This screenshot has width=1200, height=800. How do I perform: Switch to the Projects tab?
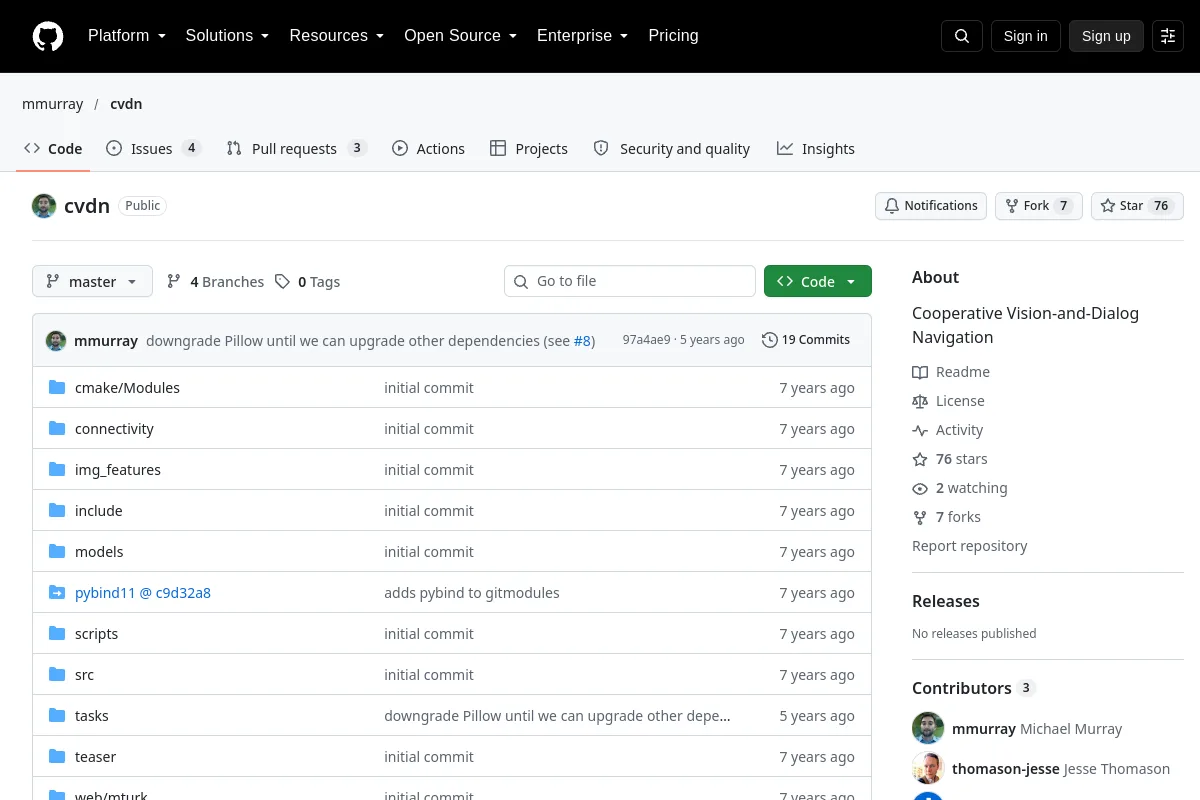529,149
